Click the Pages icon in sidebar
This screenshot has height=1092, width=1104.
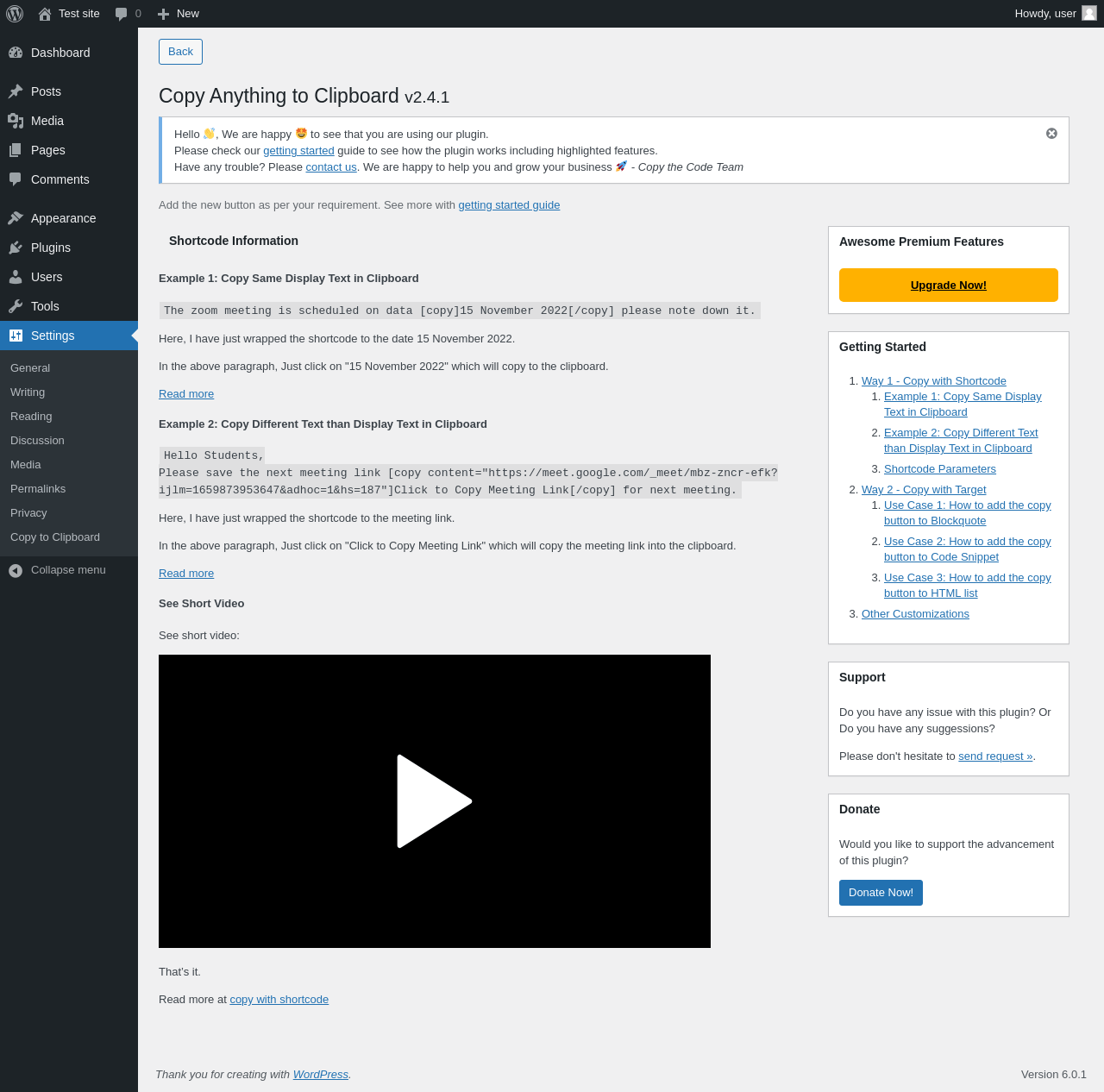[16, 150]
